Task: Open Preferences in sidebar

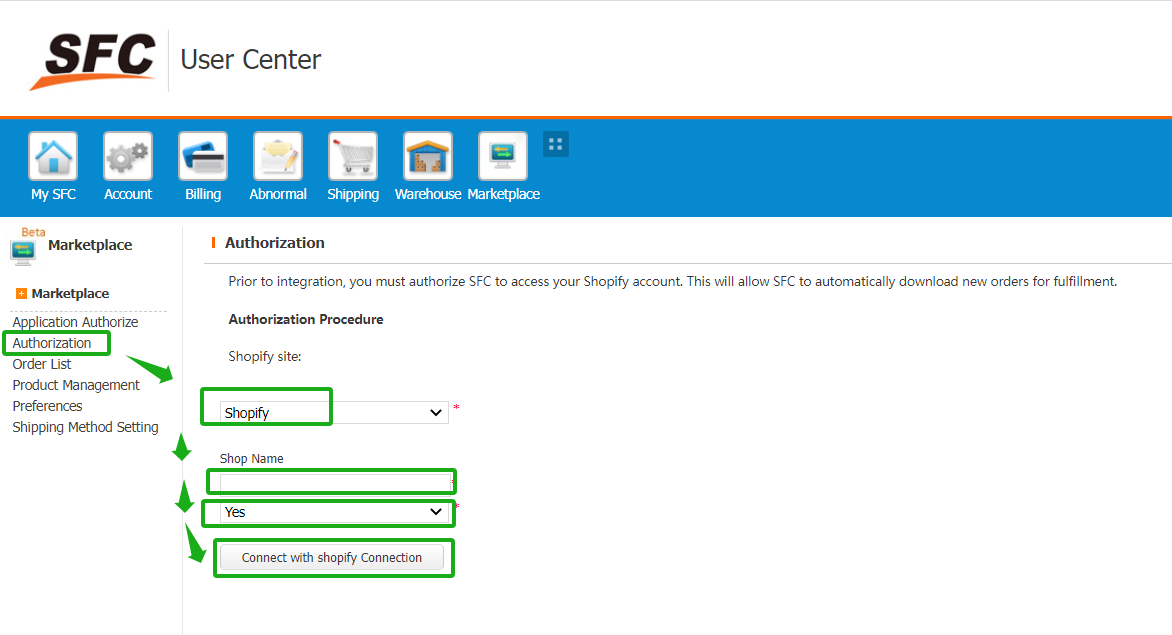Action: click(47, 406)
